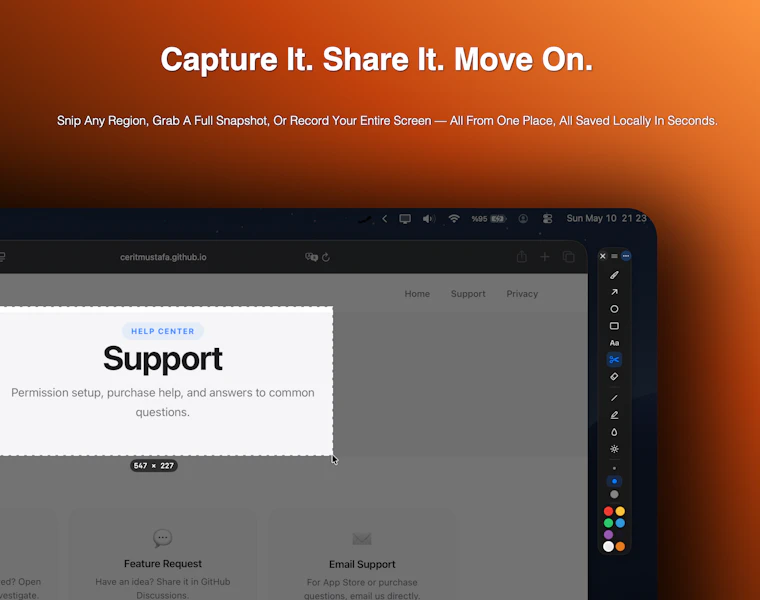Select the arrow annotation tool
The height and width of the screenshot is (600, 760).
614,292
